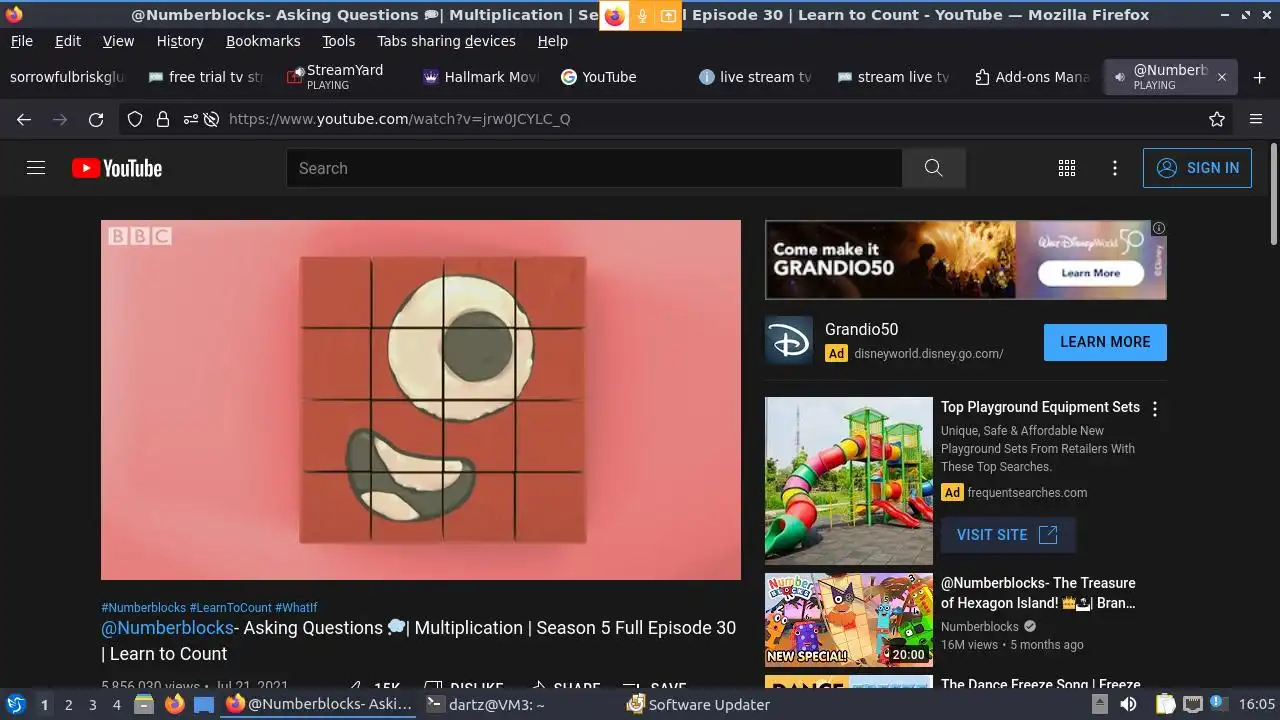Reload the current page
The image size is (1280, 720).
[x=96, y=119]
